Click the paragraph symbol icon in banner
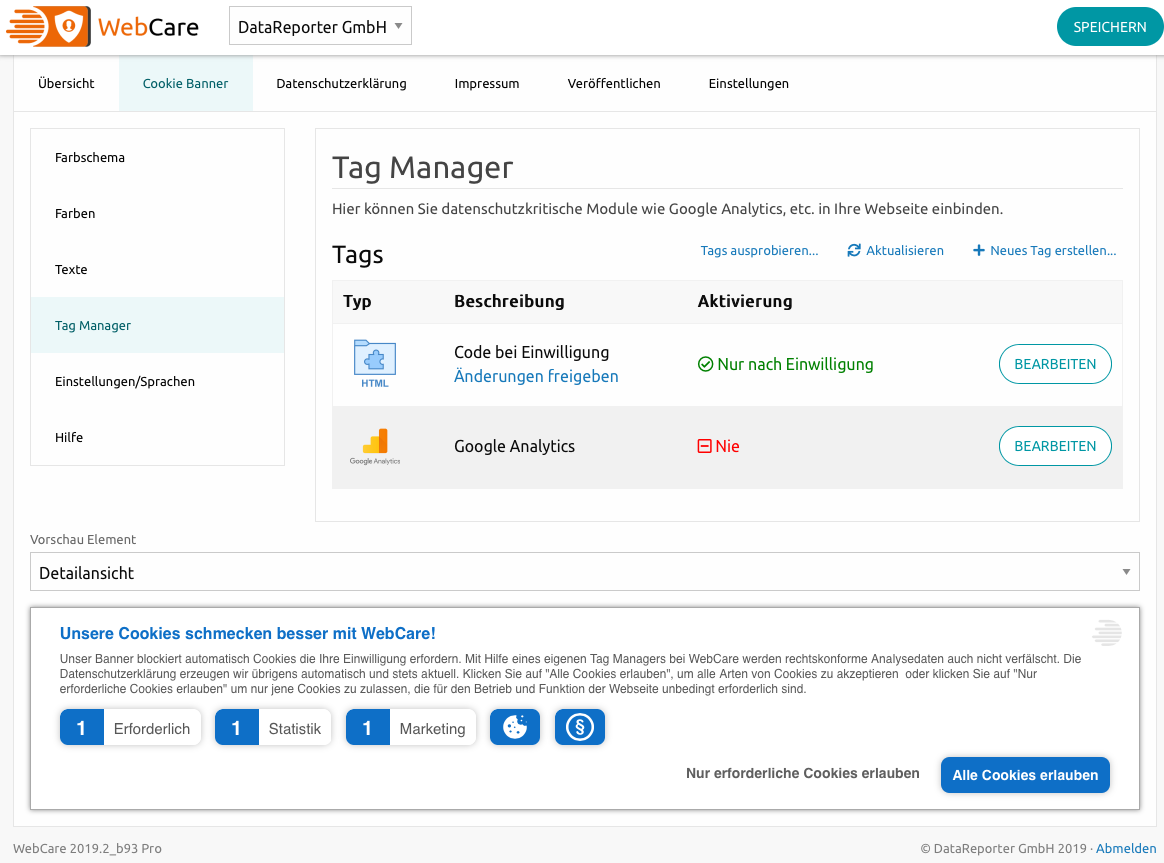This screenshot has height=863, width=1164. 580,728
